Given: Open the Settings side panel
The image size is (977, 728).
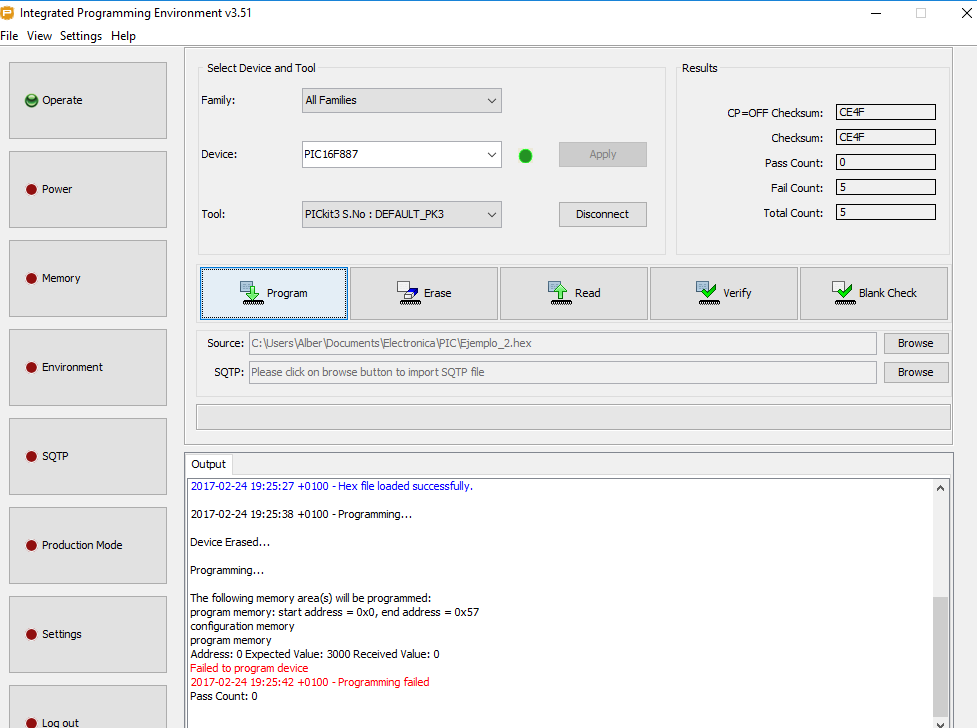Looking at the screenshot, I should 88,635.
